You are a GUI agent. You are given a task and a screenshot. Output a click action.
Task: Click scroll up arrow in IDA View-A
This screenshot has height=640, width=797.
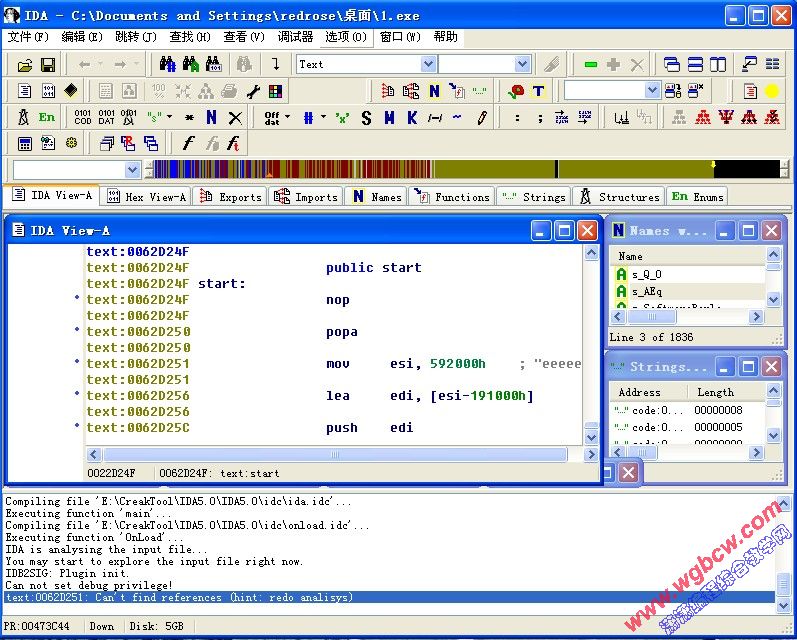591,253
